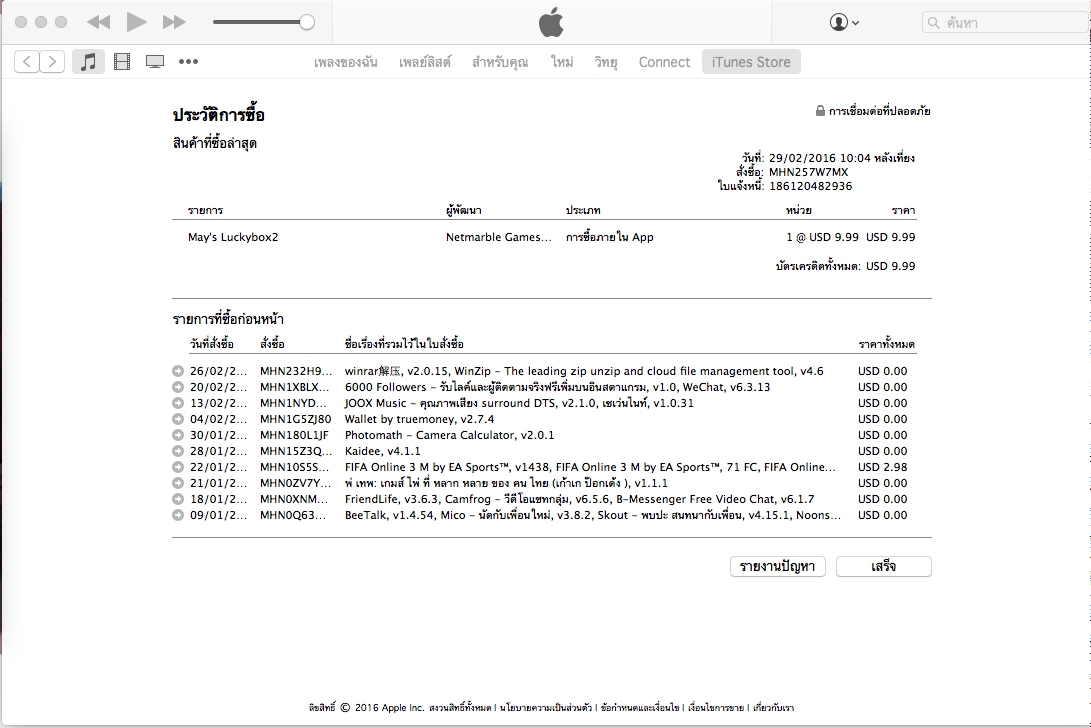Open the วิทยุ tab
1091x728 pixels.
(605, 62)
